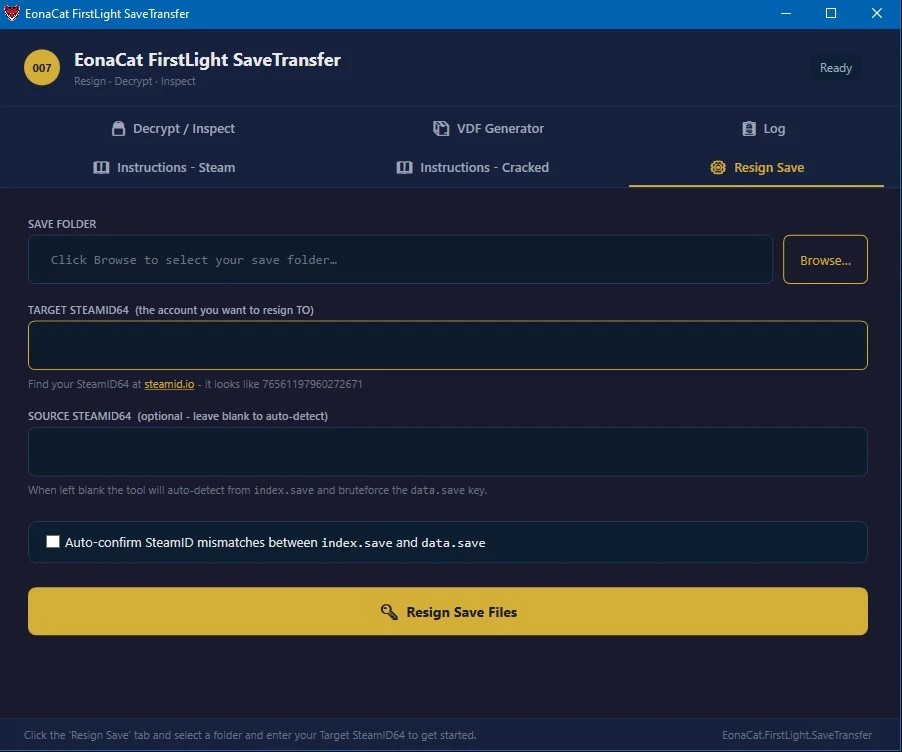The width and height of the screenshot is (902, 752).
Task: Click the example ID 76561197960272671
Action: [x=312, y=384]
